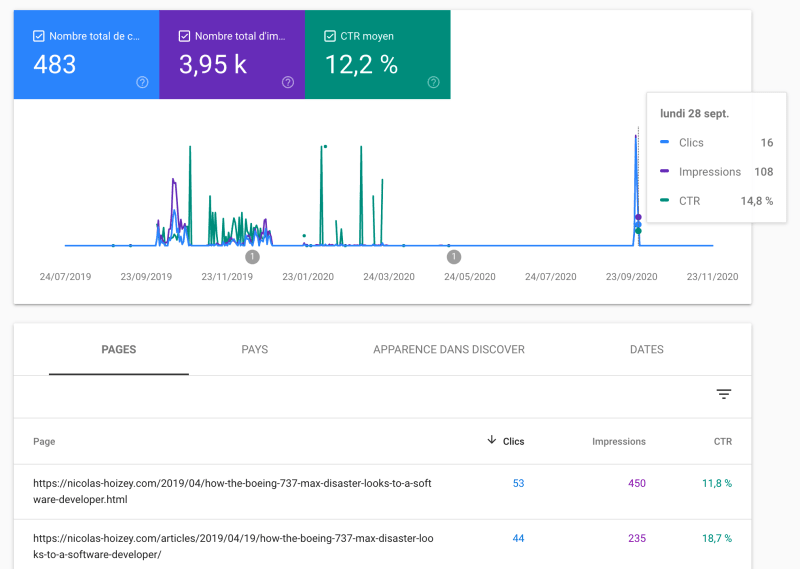Toggle the Nombre total de clics checkbox
The image size is (800, 569).
click(x=38, y=36)
